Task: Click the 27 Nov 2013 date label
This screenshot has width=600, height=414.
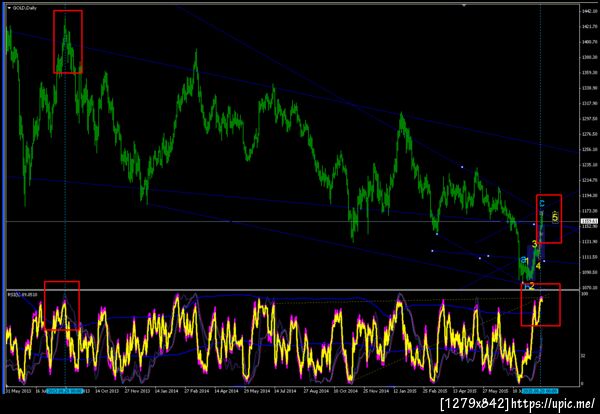Action: coord(137,391)
